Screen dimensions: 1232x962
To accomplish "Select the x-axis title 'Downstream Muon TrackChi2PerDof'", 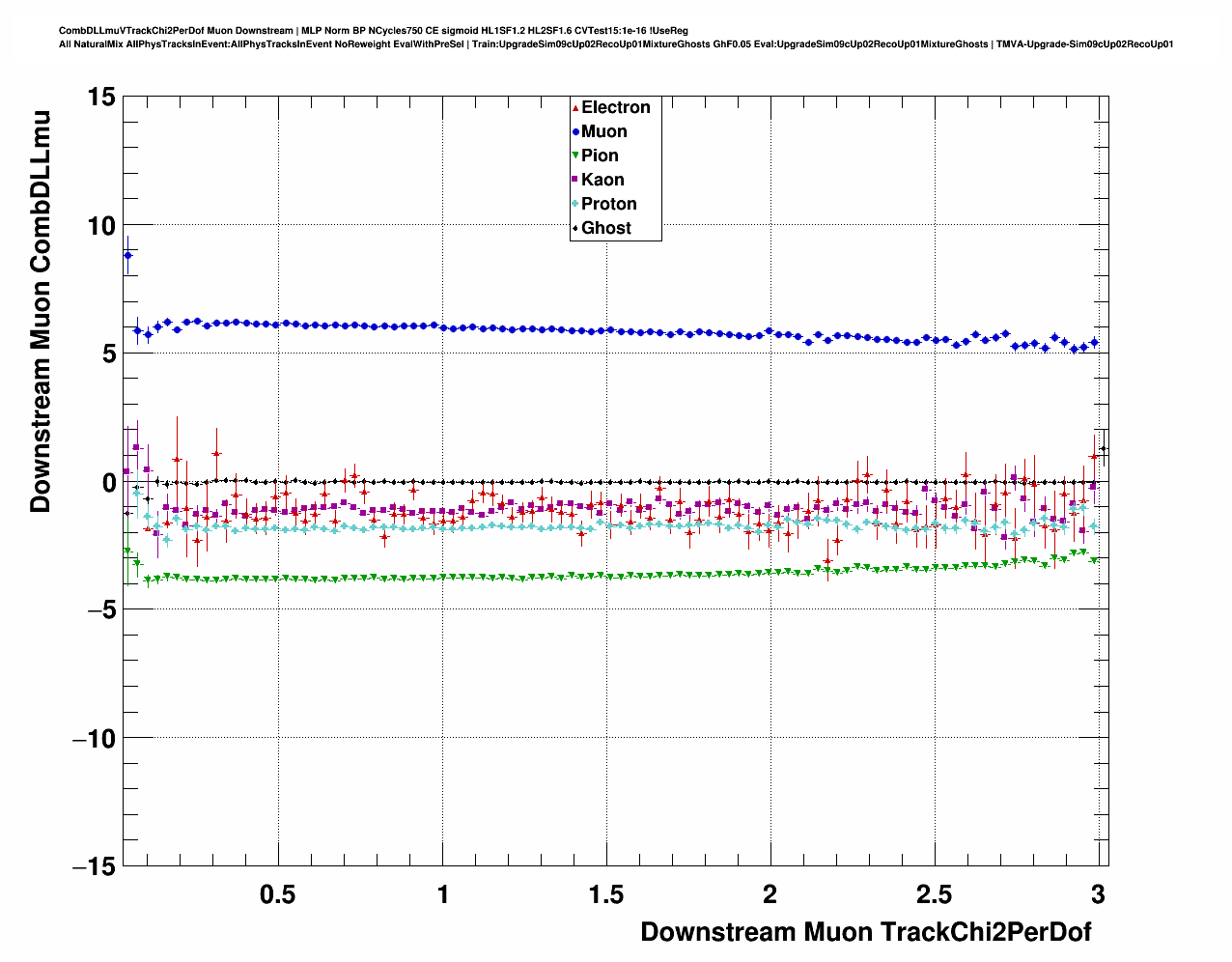I will 865,932.
